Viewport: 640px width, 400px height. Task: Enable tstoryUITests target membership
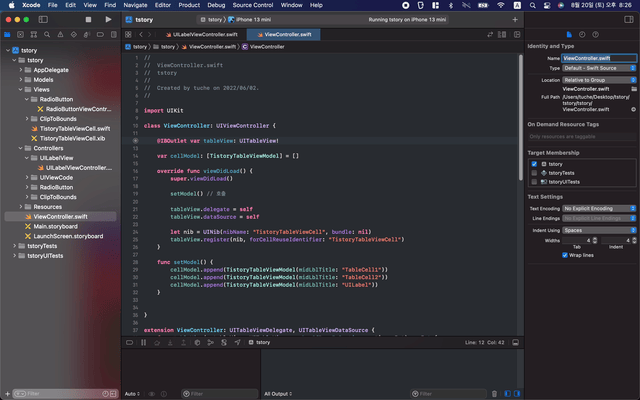pyautogui.click(x=534, y=182)
